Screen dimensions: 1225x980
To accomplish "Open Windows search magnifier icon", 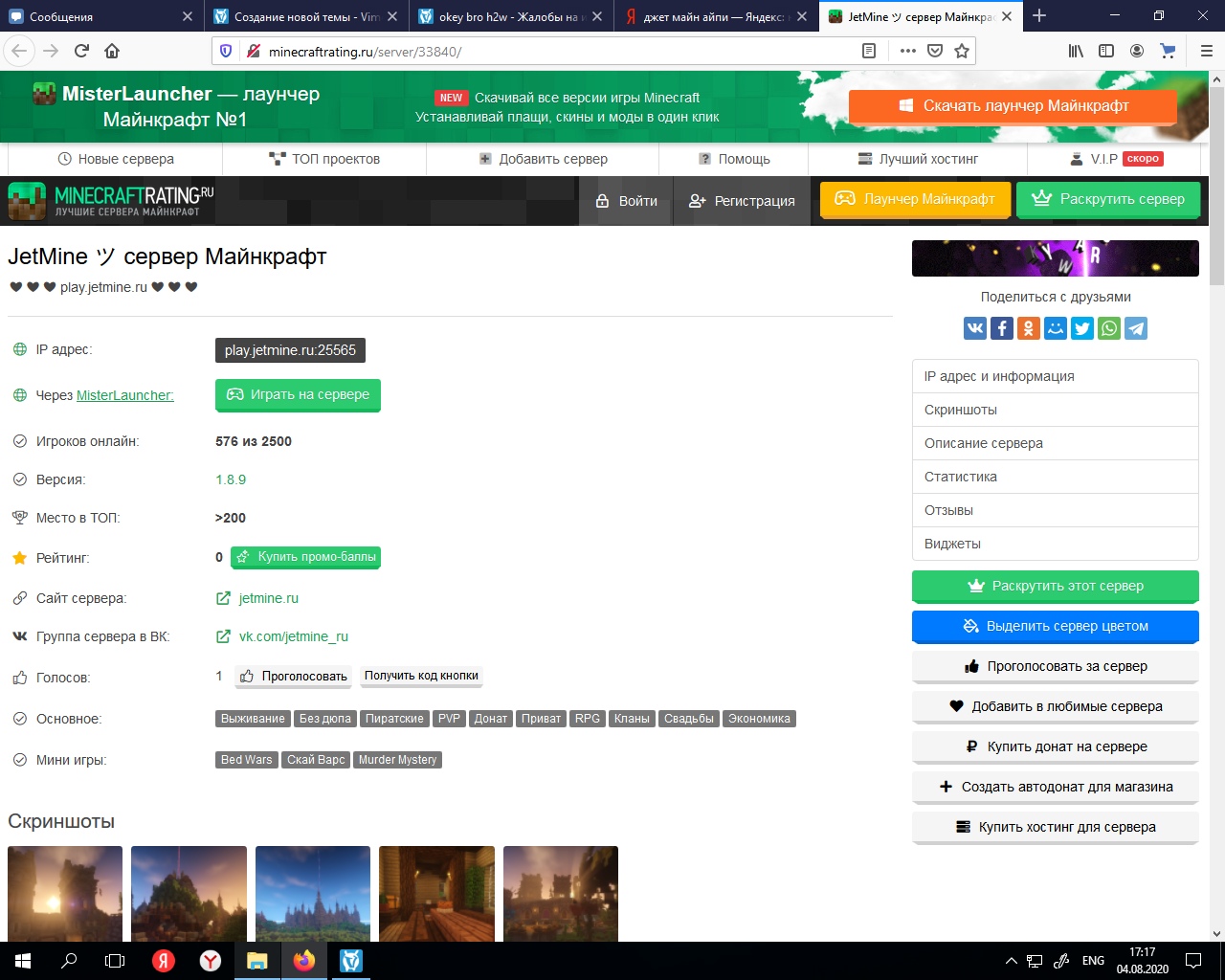I will pos(69,961).
